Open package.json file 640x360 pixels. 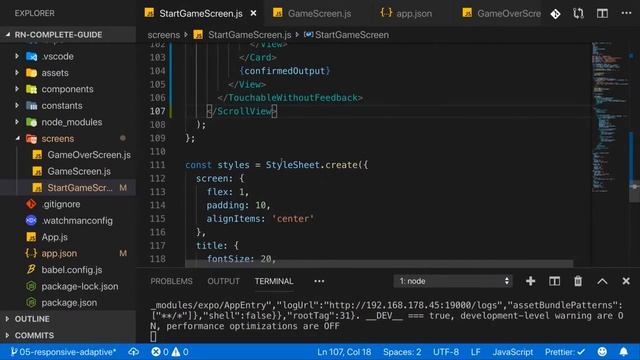(x=69, y=302)
